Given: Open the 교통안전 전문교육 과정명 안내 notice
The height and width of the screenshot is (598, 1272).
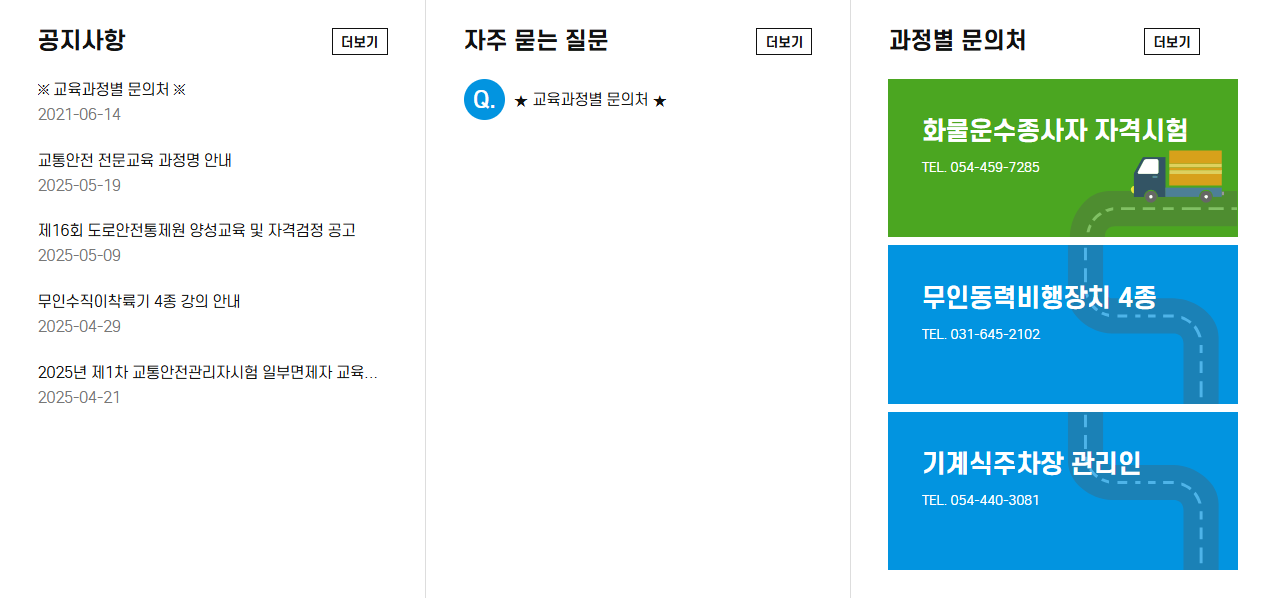Looking at the screenshot, I should (135, 159).
